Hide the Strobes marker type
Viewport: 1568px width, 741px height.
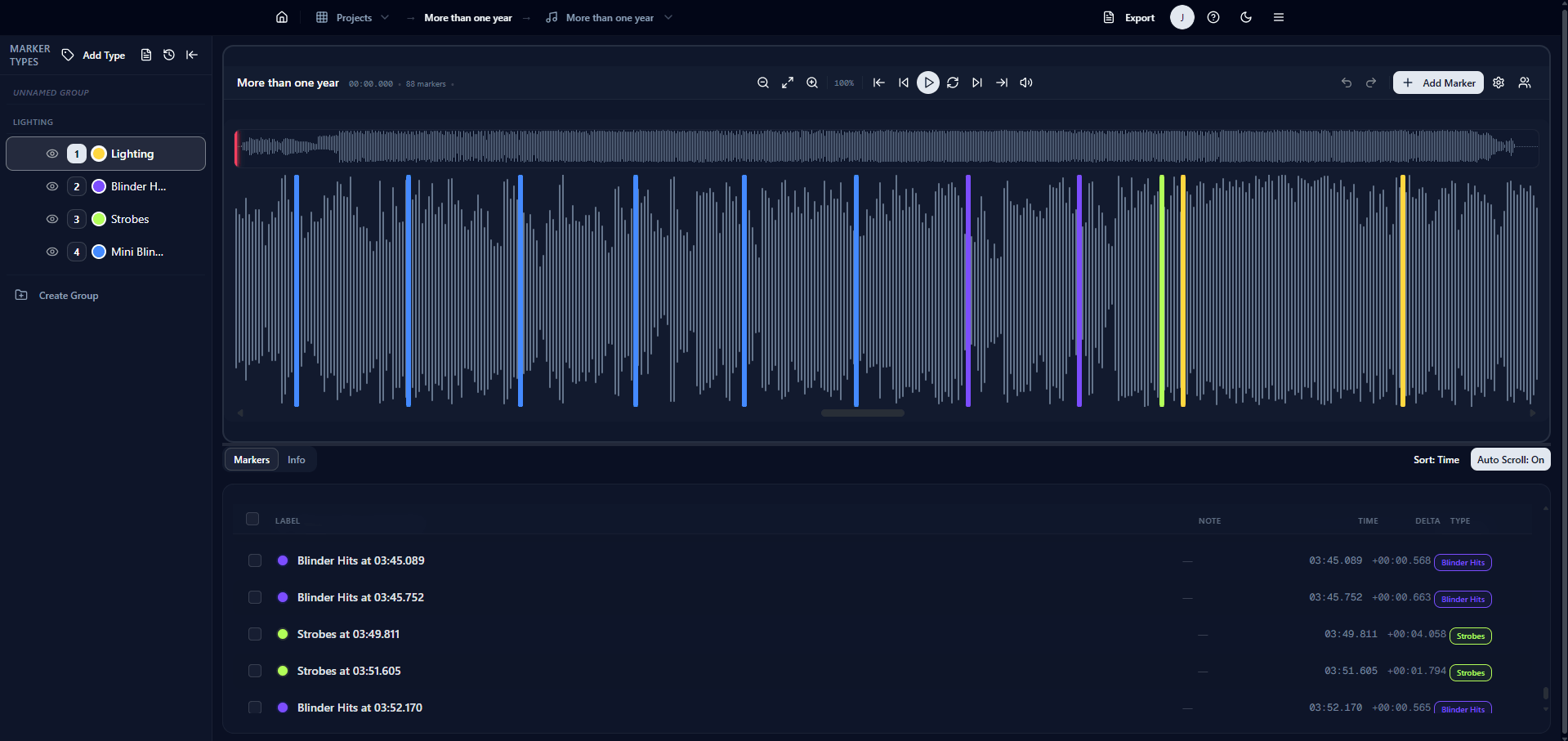click(52, 219)
